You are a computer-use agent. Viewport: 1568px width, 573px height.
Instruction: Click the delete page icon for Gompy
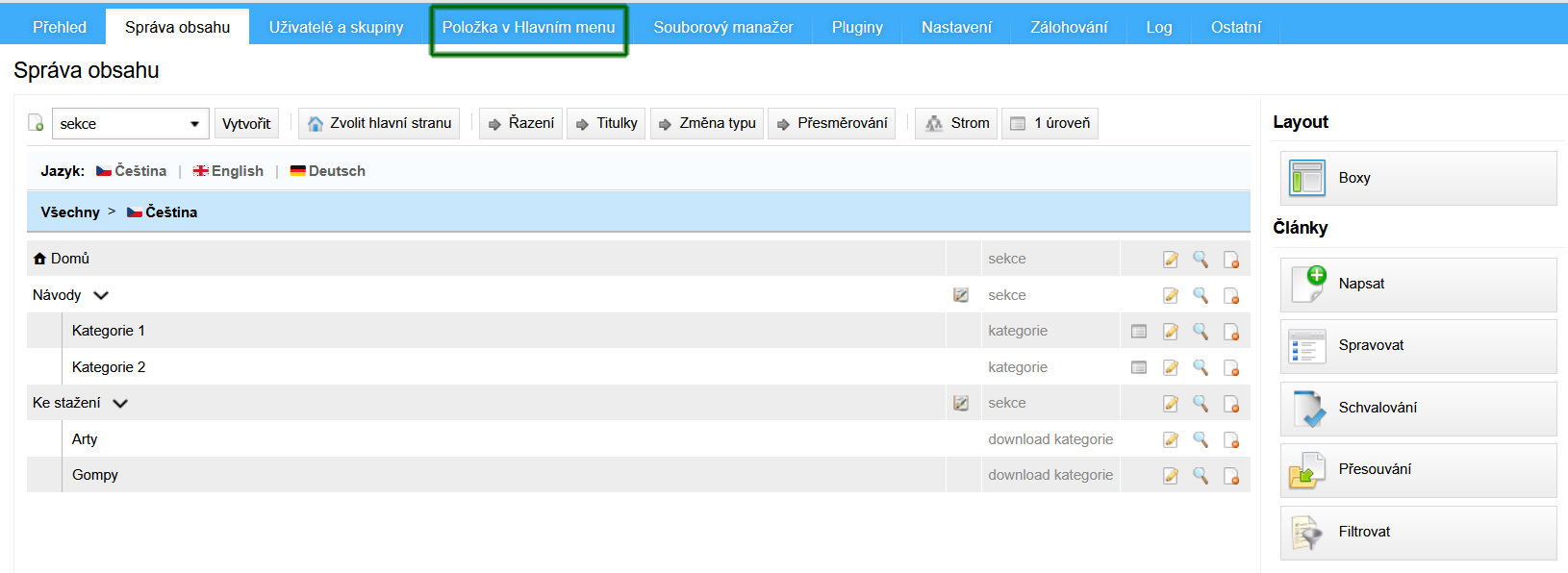[x=1230, y=475]
